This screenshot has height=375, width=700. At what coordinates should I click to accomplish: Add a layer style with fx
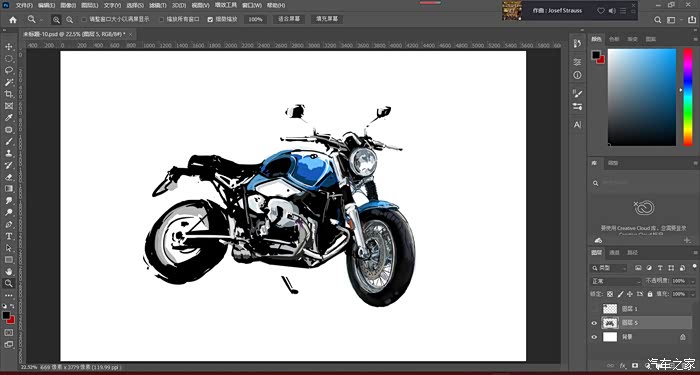[623, 366]
